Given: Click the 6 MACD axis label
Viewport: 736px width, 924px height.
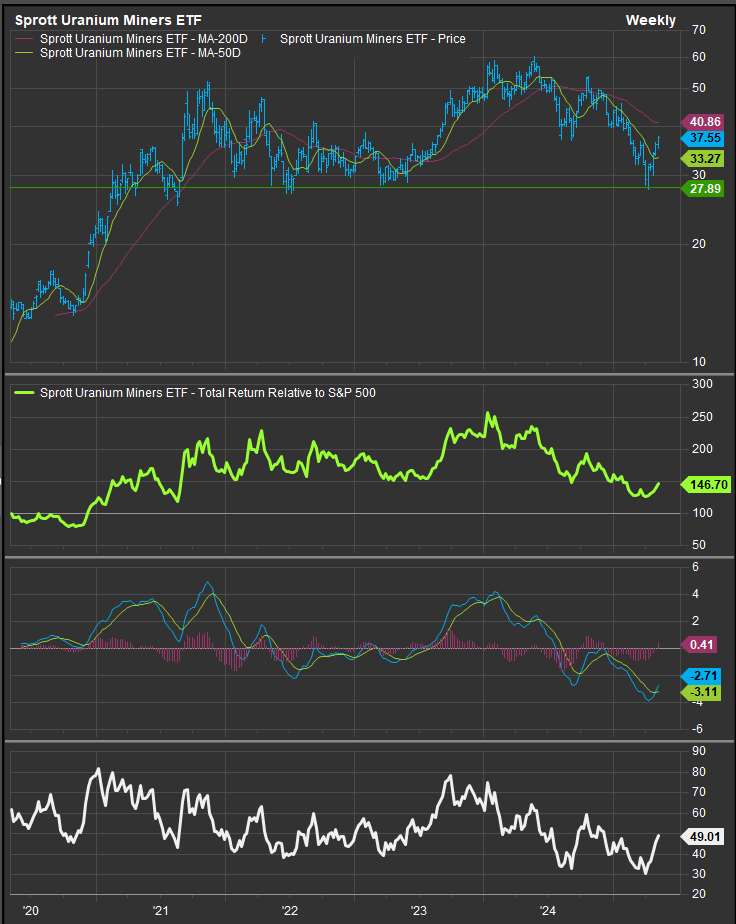Looking at the screenshot, I should coord(695,567).
